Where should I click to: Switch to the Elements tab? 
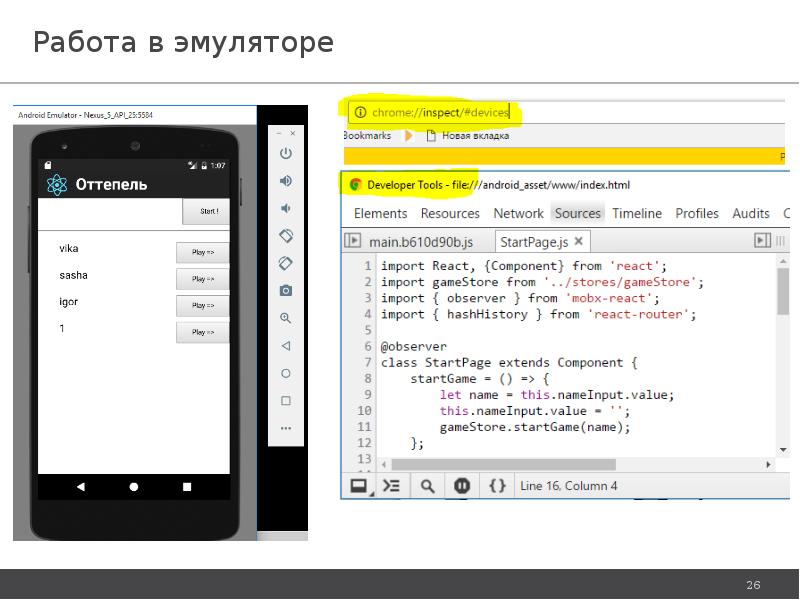click(x=381, y=213)
